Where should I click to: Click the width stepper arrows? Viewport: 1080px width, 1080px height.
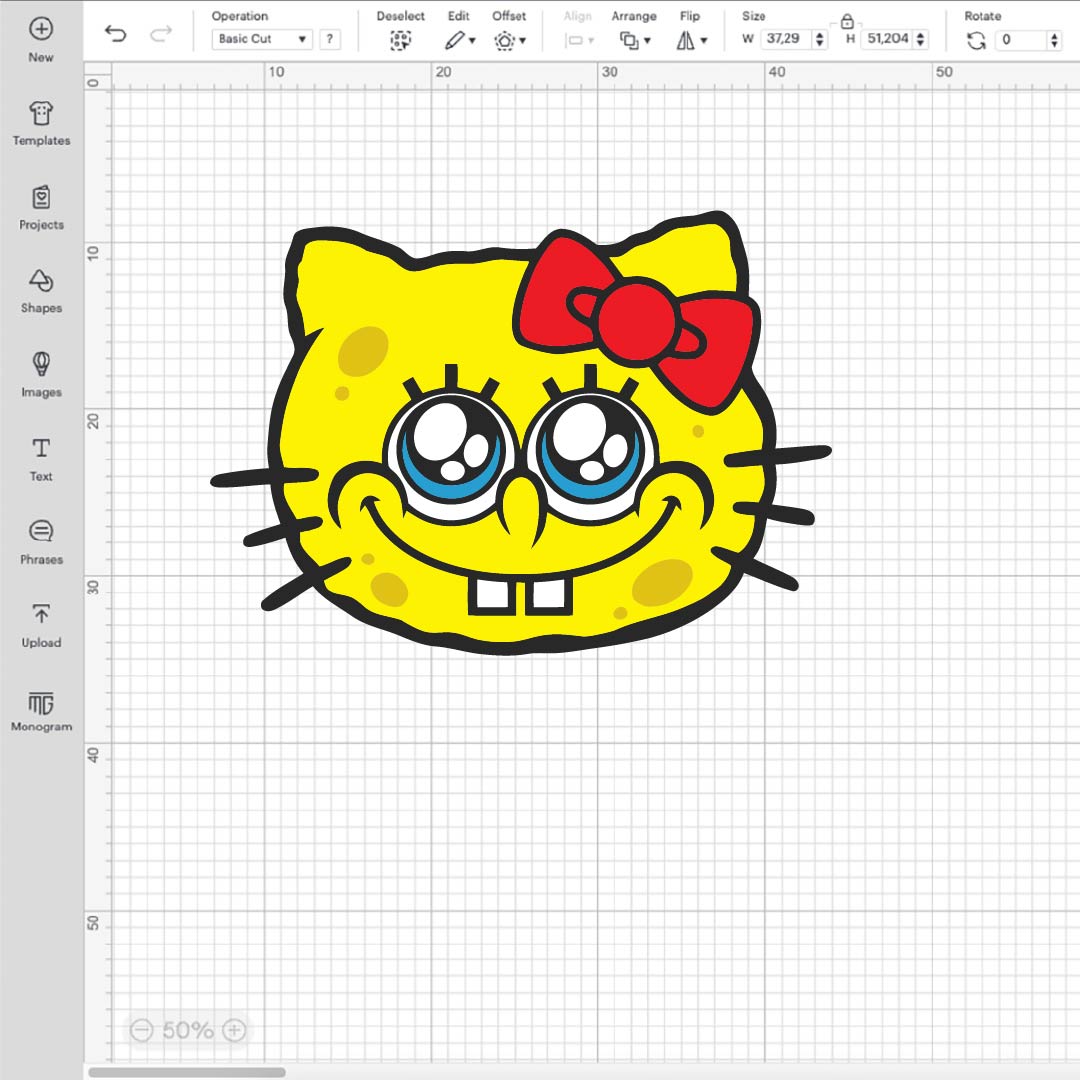(820, 39)
